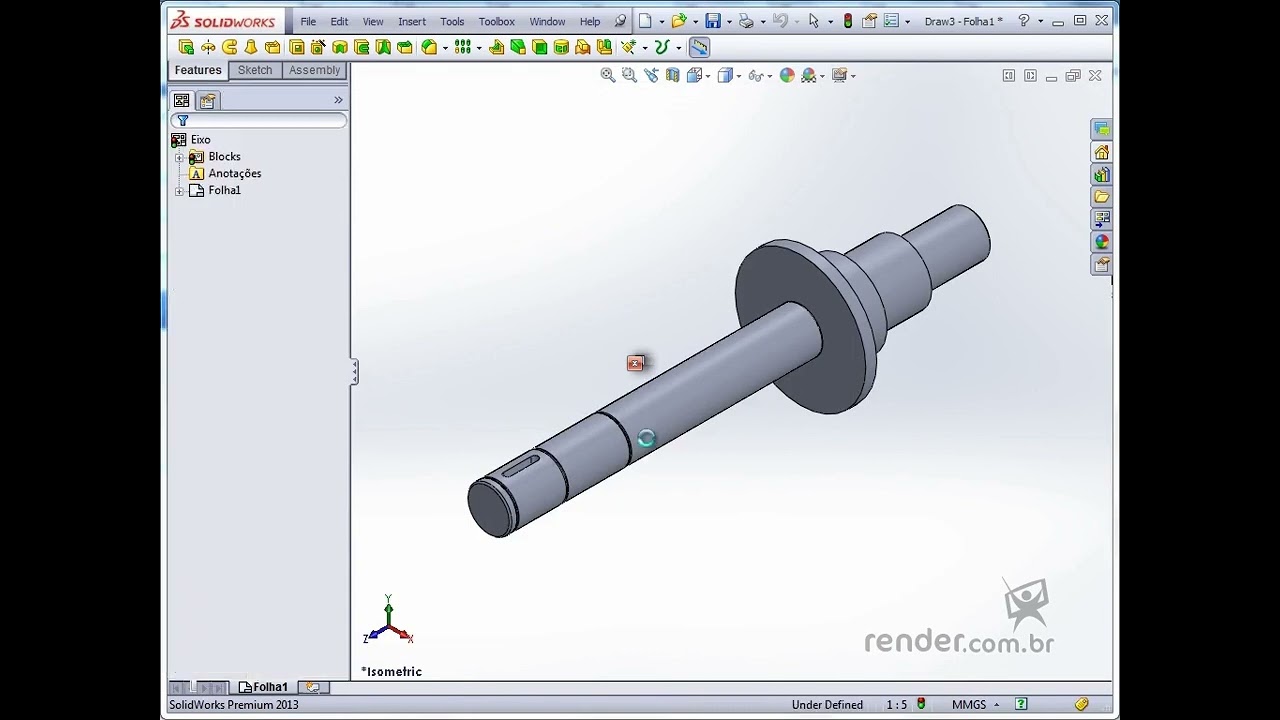Screen dimensions: 1280x720
Task: Open the MMGS unit system menu
Action: pos(976,705)
